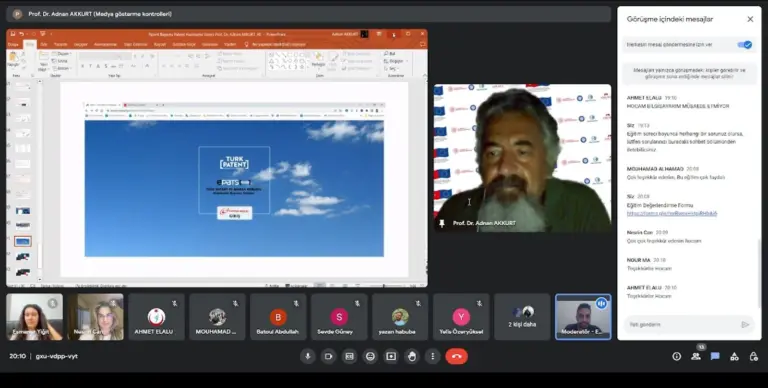Toggle the chat panel icon
Image resolution: width=768 pixels, height=388 pixels.
pyautogui.click(x=715, y=357)
